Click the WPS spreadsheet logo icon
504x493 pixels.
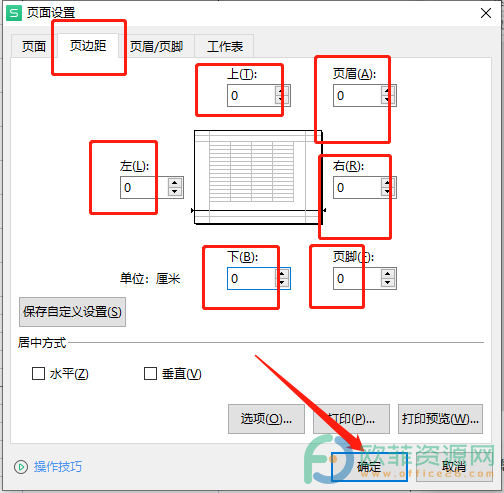[x=14, y=13]
